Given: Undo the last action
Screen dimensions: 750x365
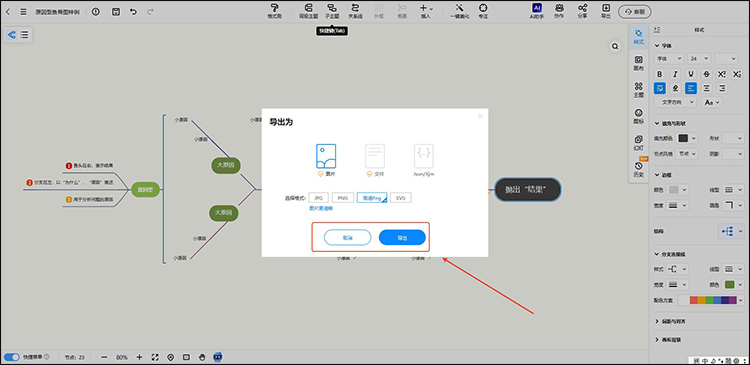Looking at the screenshot, I should 133,11.
